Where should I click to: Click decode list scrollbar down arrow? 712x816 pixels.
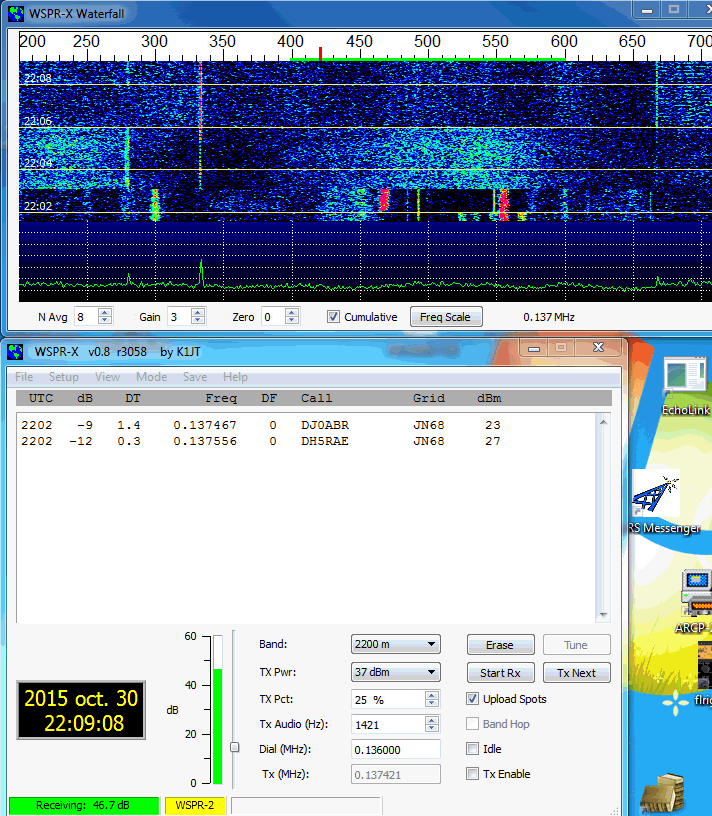click(x=603, y=615)
